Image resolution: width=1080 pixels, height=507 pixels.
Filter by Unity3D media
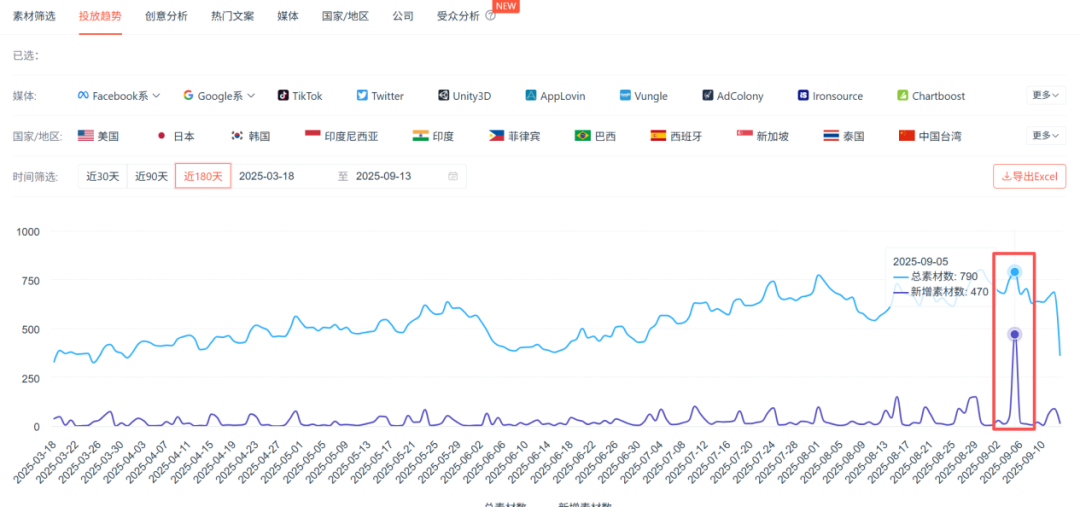[x=464, y=96]
